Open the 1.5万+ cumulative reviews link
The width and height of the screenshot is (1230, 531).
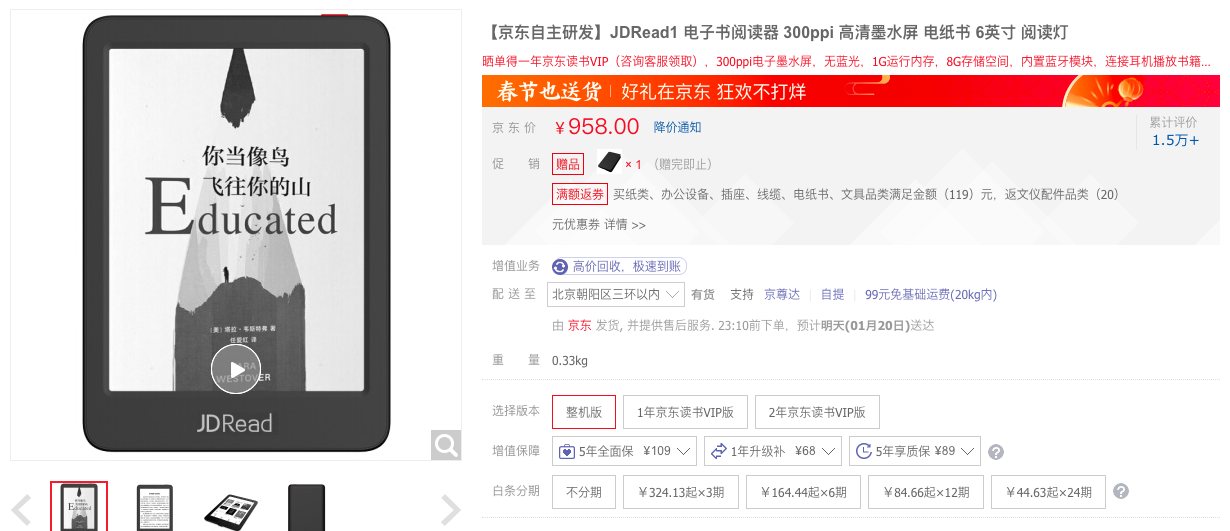[x=1175, y=140]
